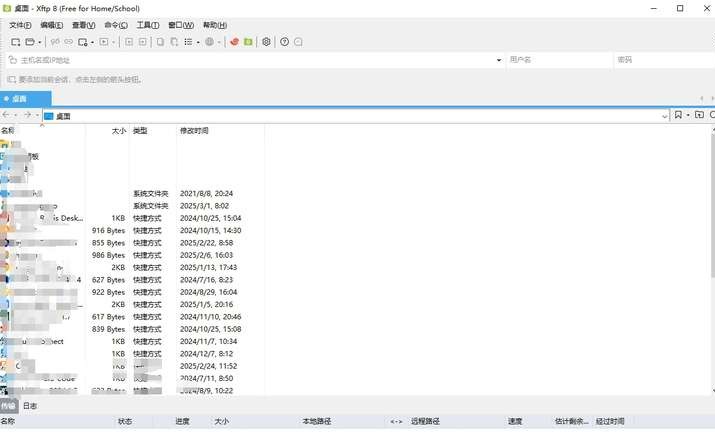Open the 文件(F) menu
Screen dimensions: 715x446
click(x=20, y=25)
